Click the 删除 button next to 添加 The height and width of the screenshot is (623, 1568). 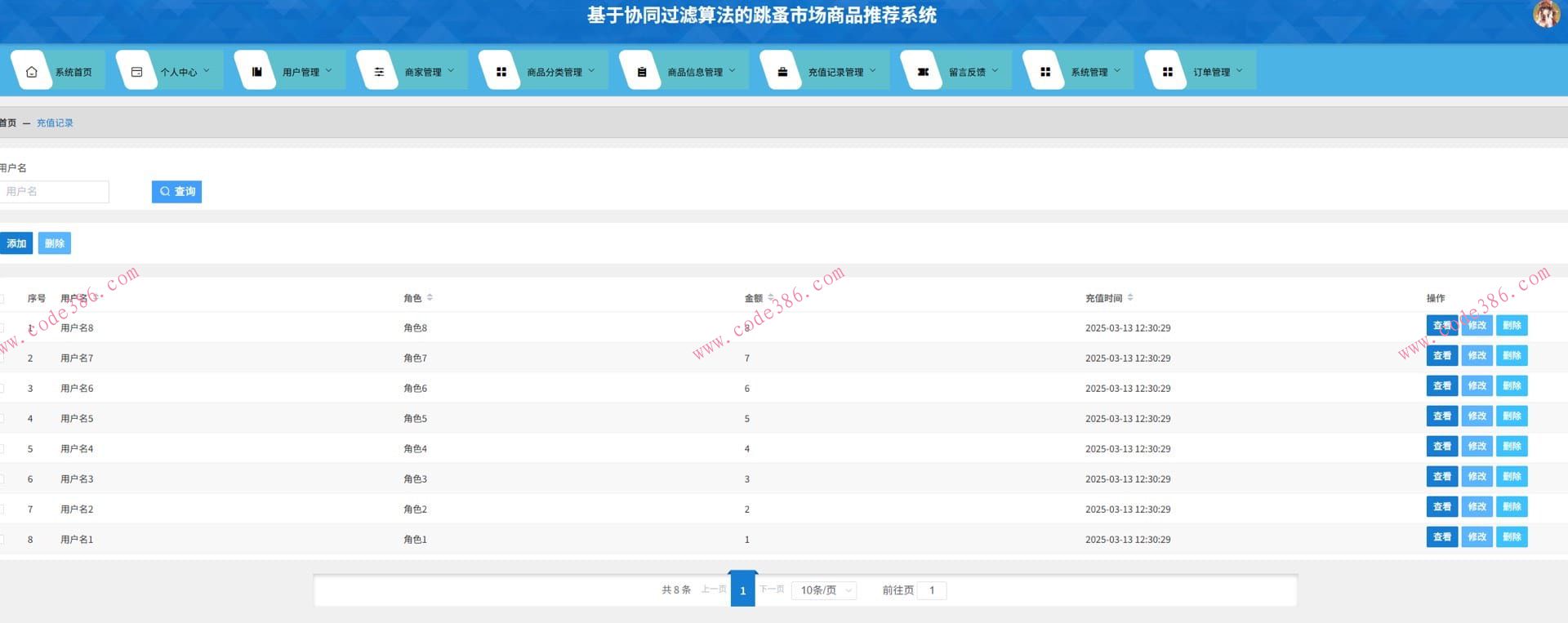tap(55, 243)
